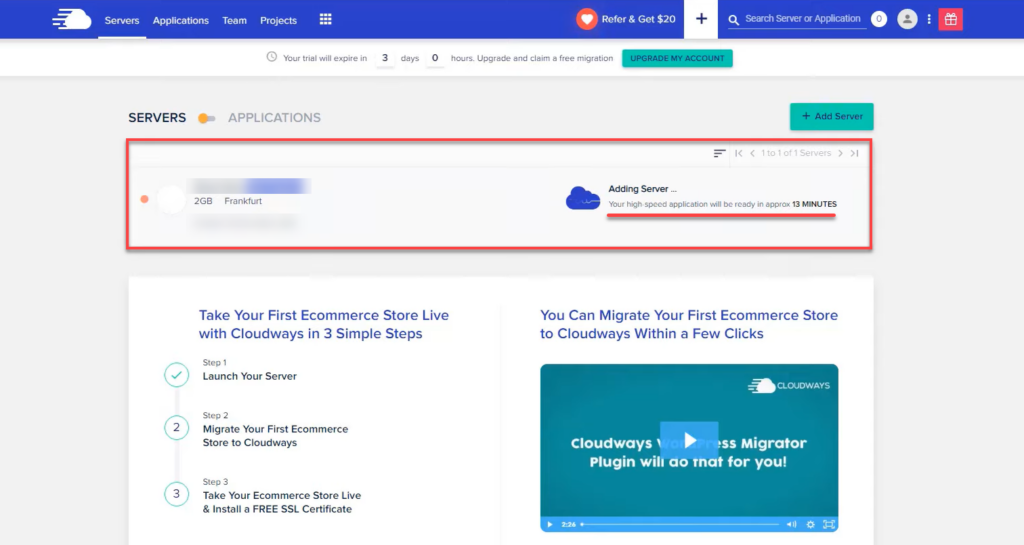Click Take Your Ecommerce Store Live step
This screenshot has height=545, width=1024.
tap(281, 502)
